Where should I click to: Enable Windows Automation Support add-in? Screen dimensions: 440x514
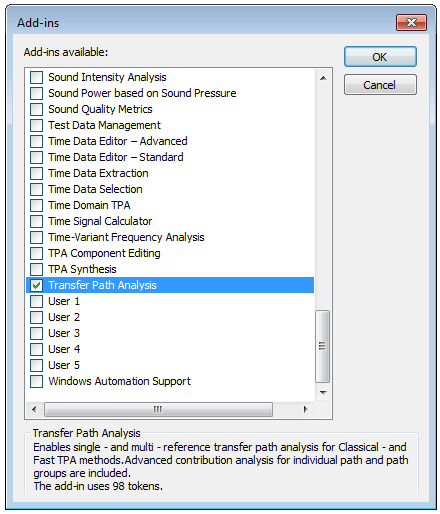click(x=36, y=381)
